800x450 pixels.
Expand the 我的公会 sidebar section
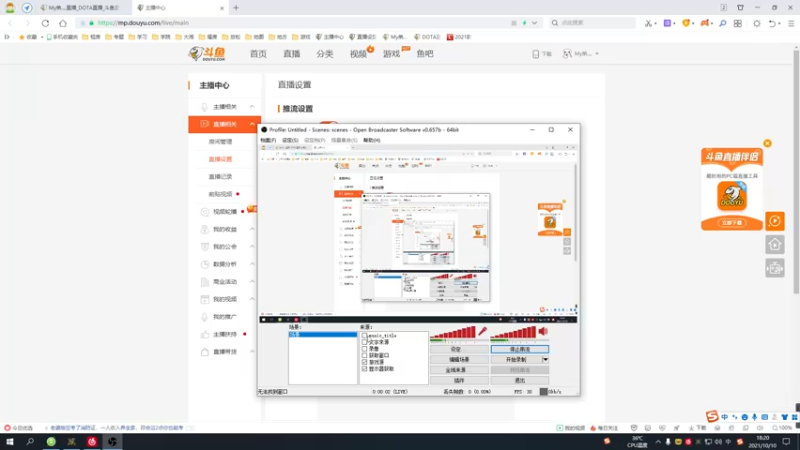(x=252, y=246)
